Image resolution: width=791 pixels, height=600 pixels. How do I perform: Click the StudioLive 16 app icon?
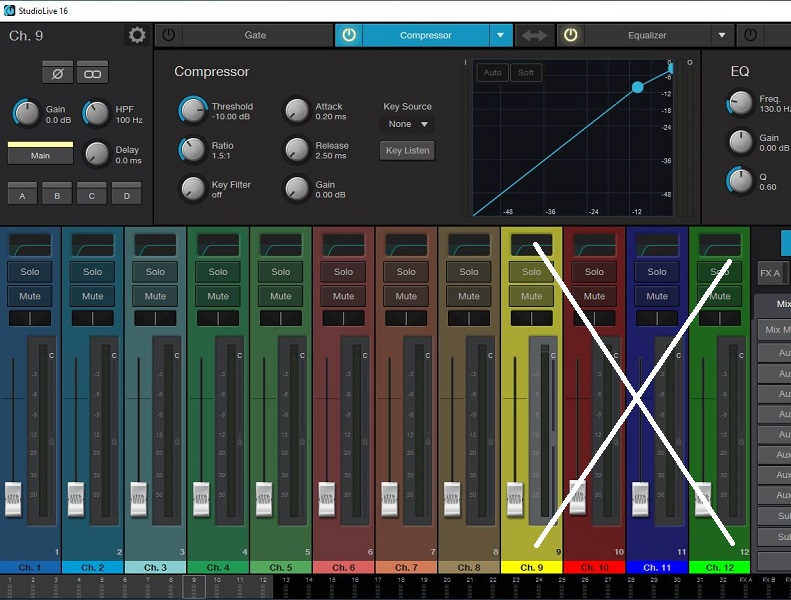click(9, 11)
